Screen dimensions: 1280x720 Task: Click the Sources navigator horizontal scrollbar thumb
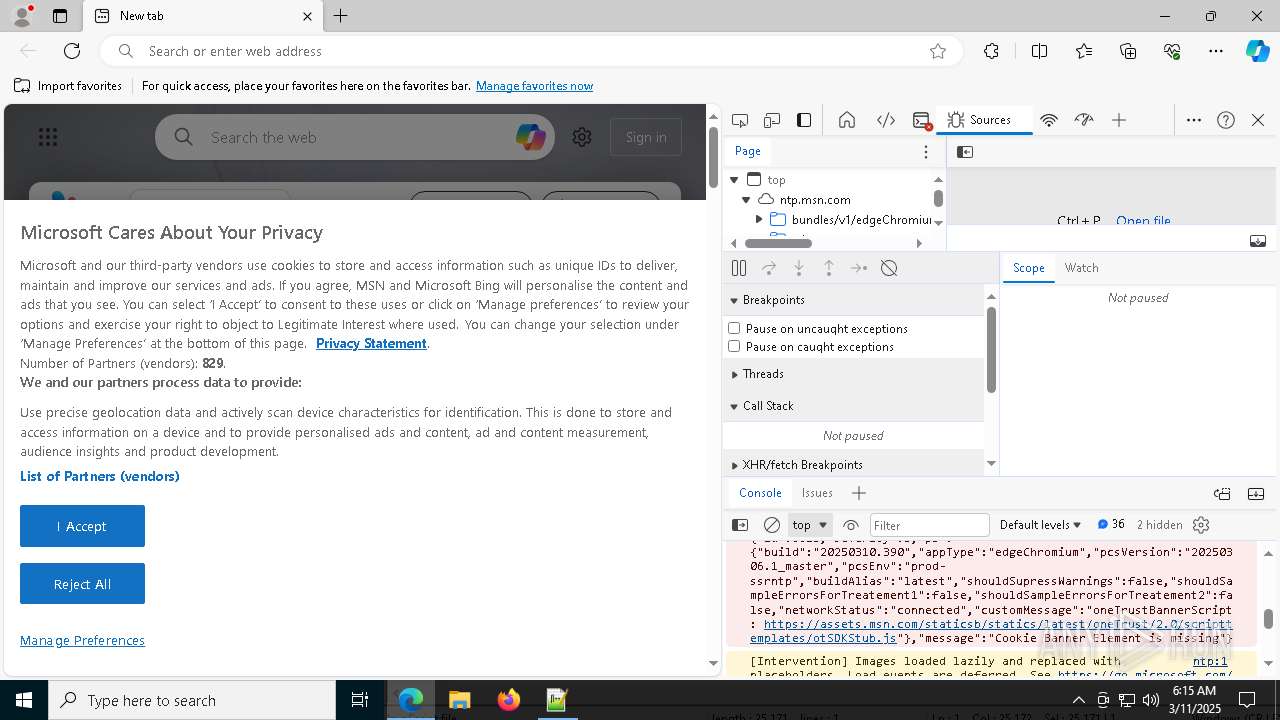(x=778, y=243)
